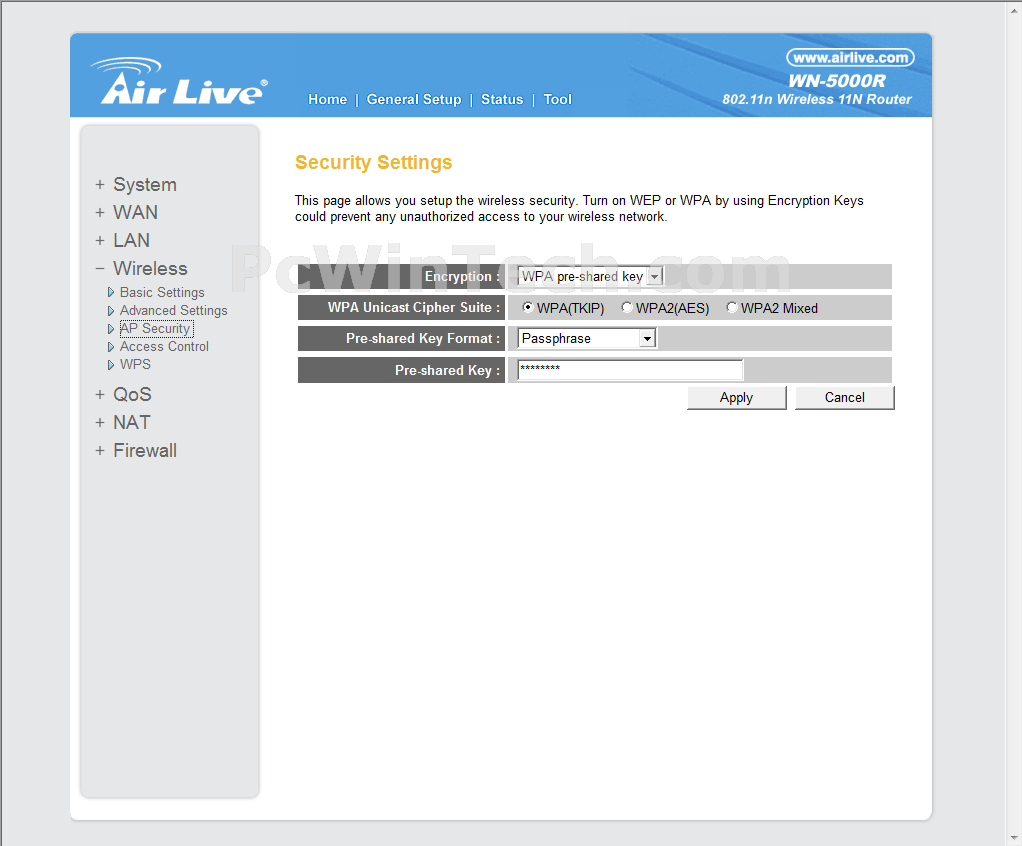
Task: Click the arrow icon beside Advanced Settings
Action: click(111, 311)
